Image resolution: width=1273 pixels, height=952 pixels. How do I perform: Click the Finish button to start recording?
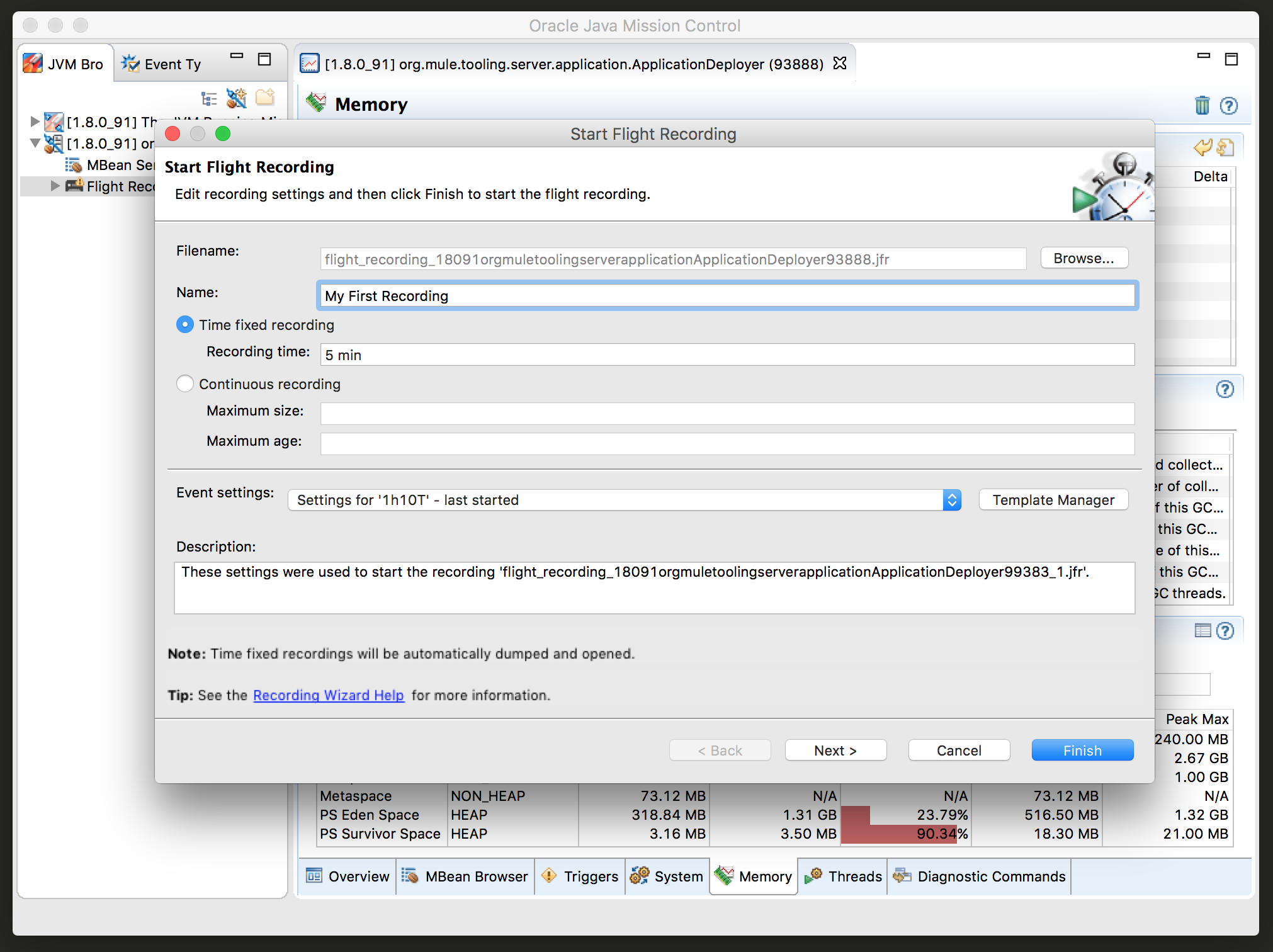1082,750
